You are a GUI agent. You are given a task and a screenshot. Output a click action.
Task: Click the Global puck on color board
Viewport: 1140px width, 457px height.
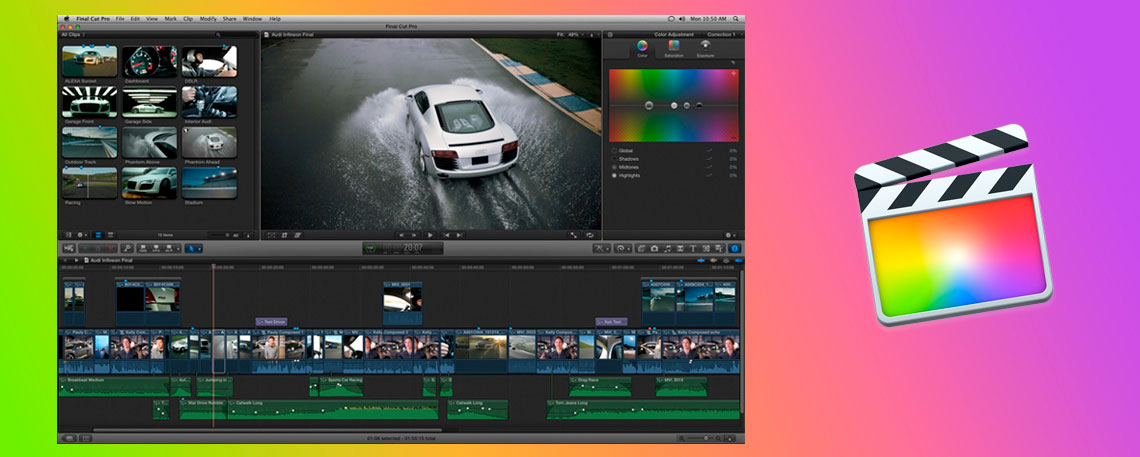pos(649,105)
